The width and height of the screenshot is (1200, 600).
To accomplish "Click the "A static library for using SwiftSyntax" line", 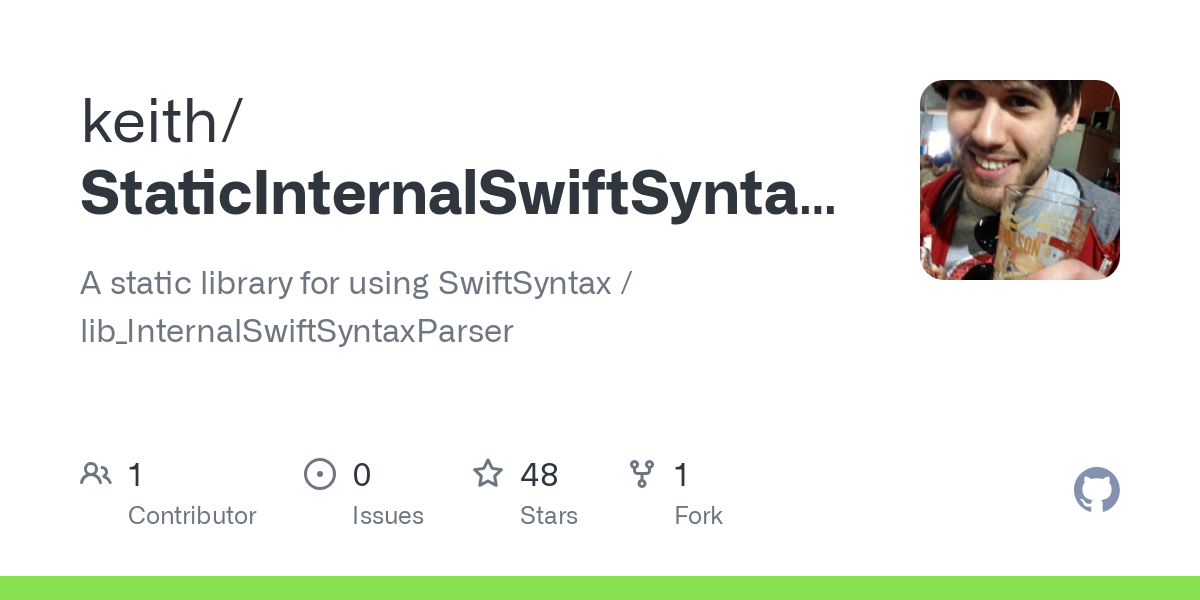I will tap(345, 284).
